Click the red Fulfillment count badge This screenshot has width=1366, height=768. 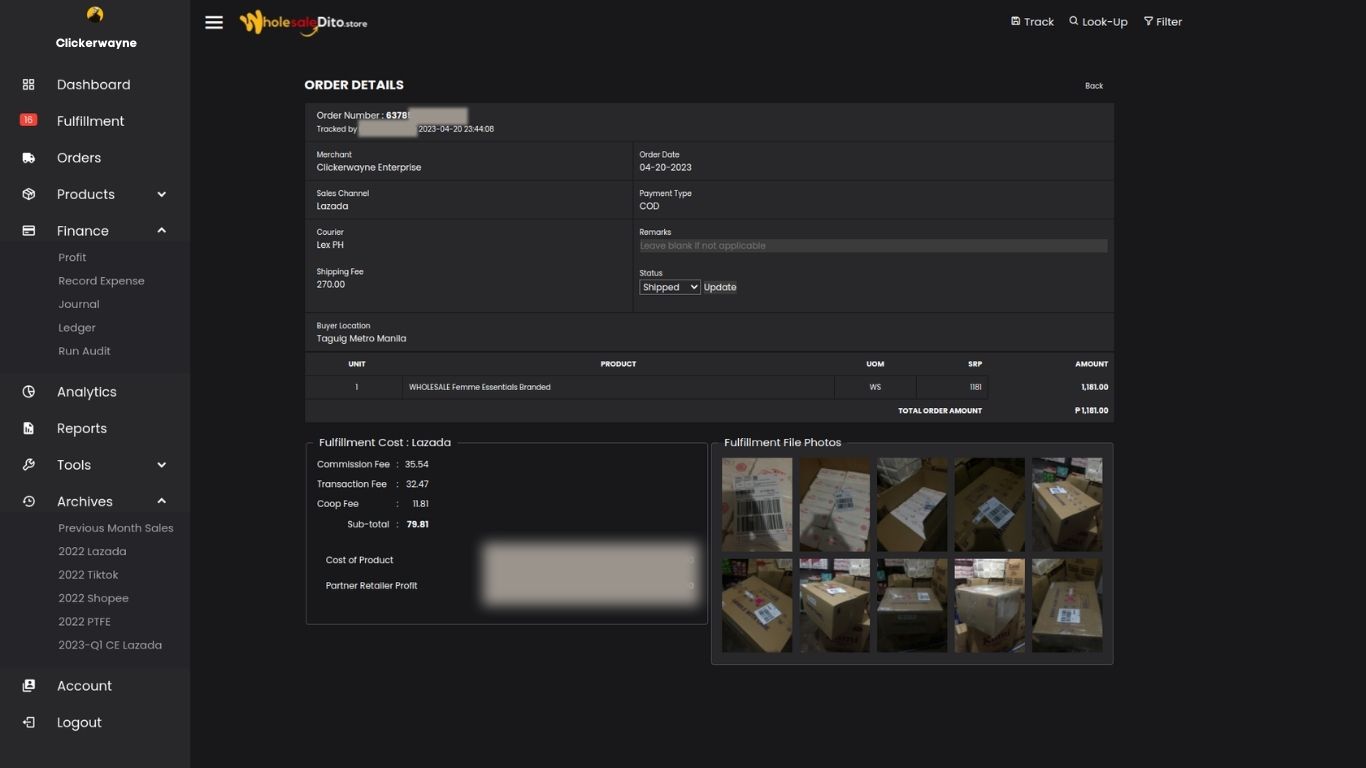[28, 121]
